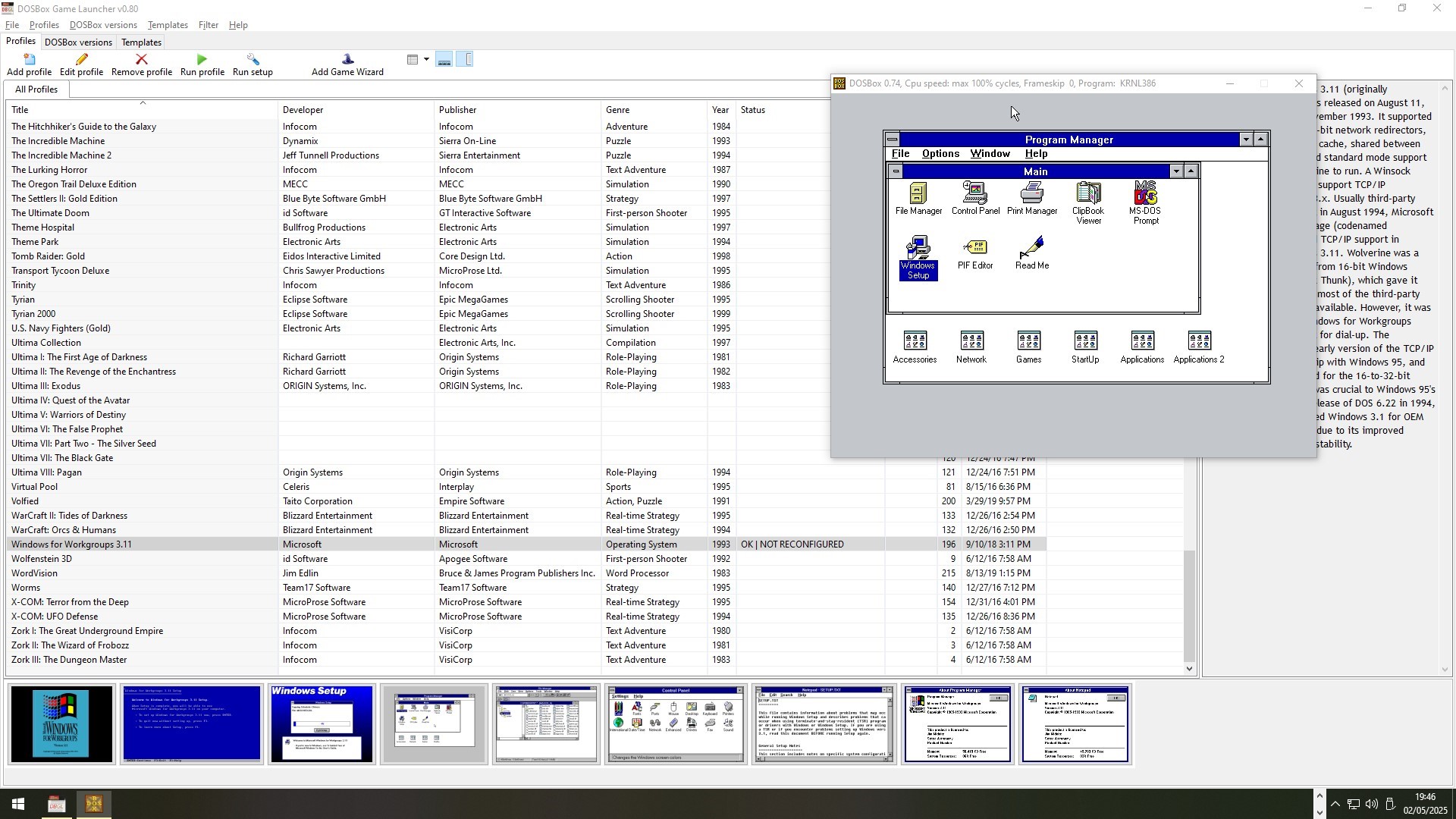The width and height of the screenshot is (1456, 819).
Task: Minimize Program Manager with down arrow
Action: (1246, 140)
